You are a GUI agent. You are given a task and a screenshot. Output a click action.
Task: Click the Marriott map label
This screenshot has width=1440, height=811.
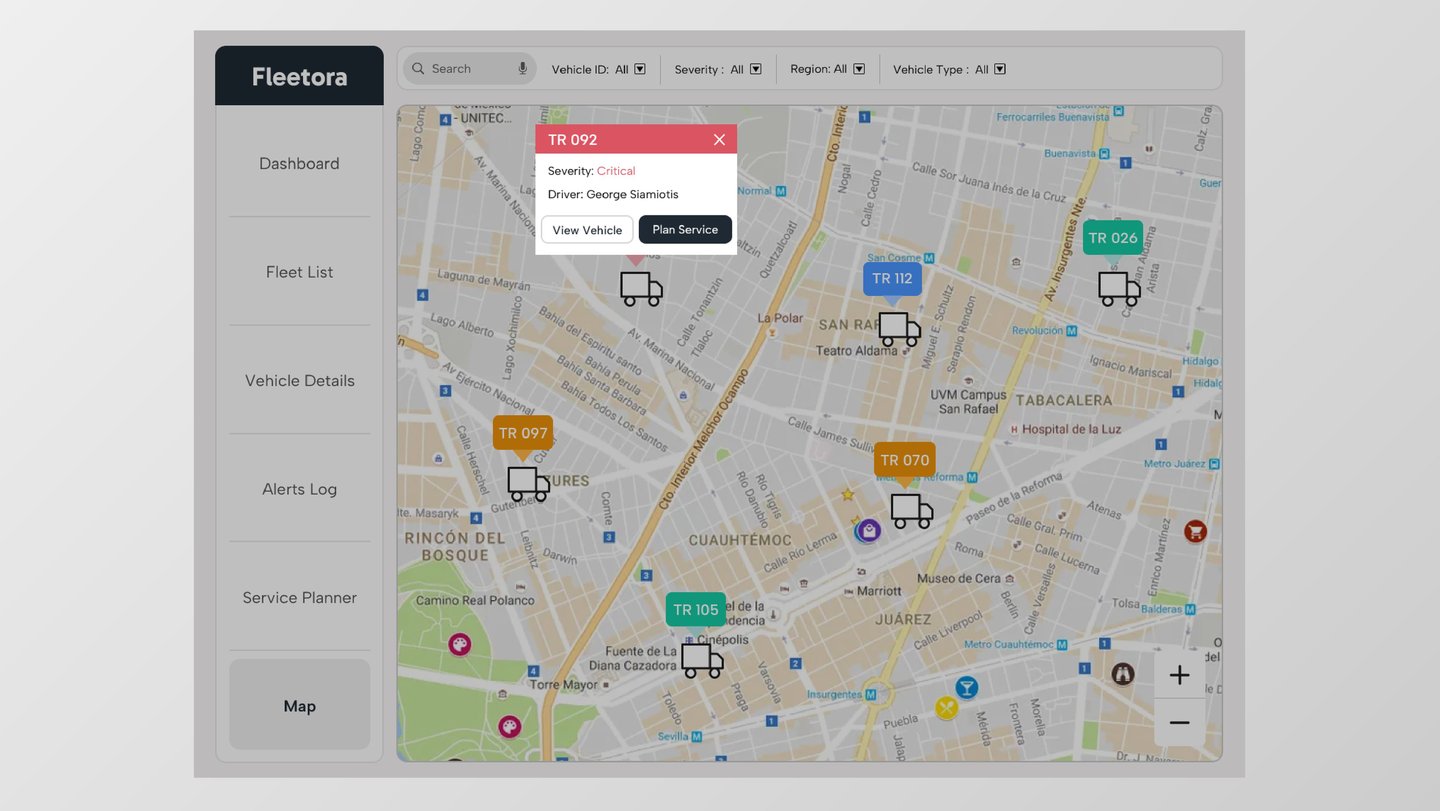pyautogui.click(x=879, y=591)
